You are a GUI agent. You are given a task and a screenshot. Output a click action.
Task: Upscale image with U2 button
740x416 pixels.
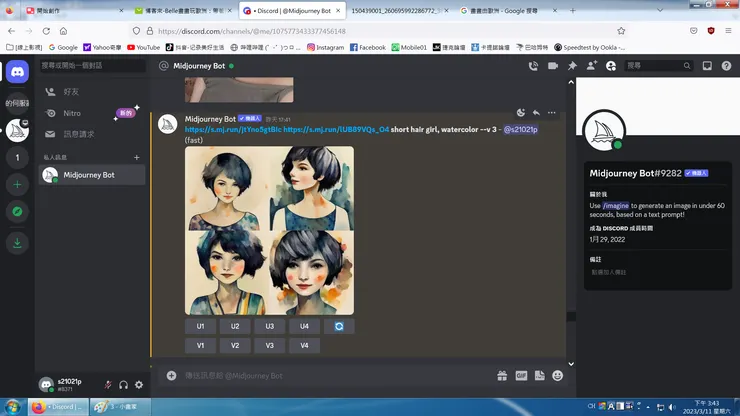235,326
